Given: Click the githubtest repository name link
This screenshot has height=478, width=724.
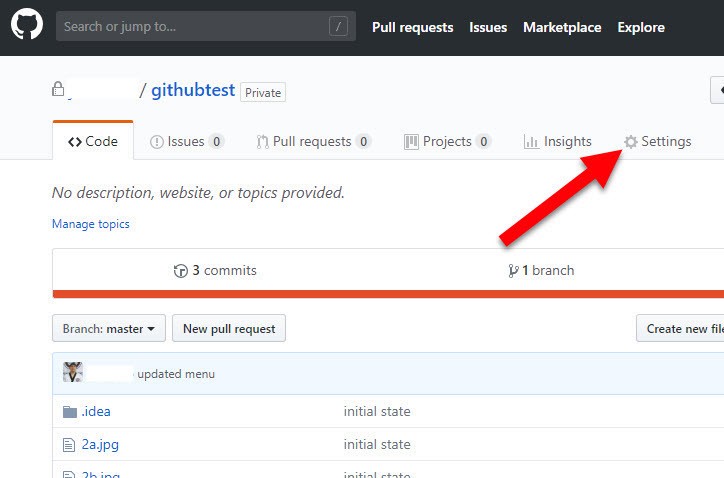Looking at the screenshot, I should (193, 90).
